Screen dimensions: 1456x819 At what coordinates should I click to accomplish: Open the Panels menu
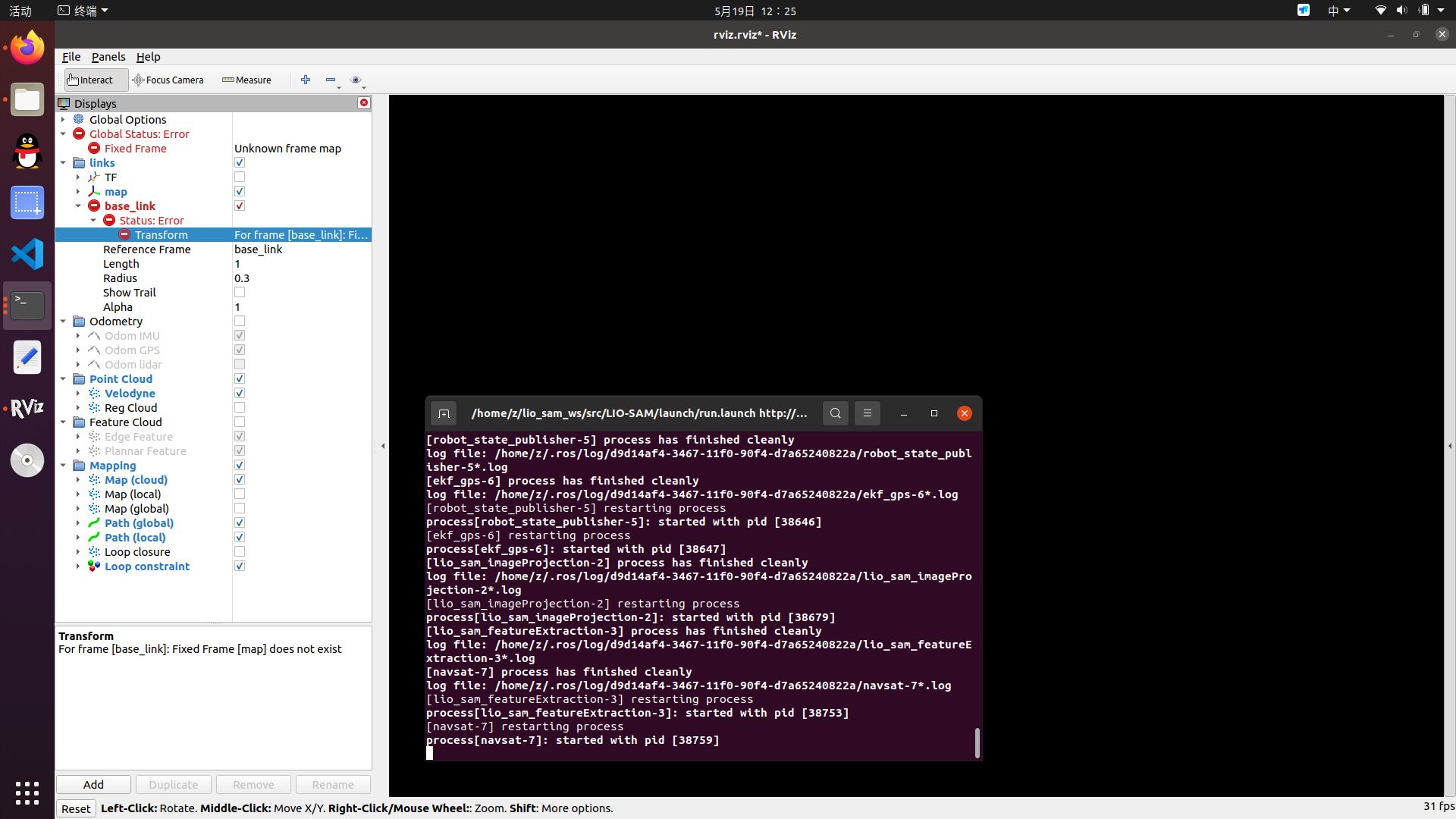coord(108,57)
